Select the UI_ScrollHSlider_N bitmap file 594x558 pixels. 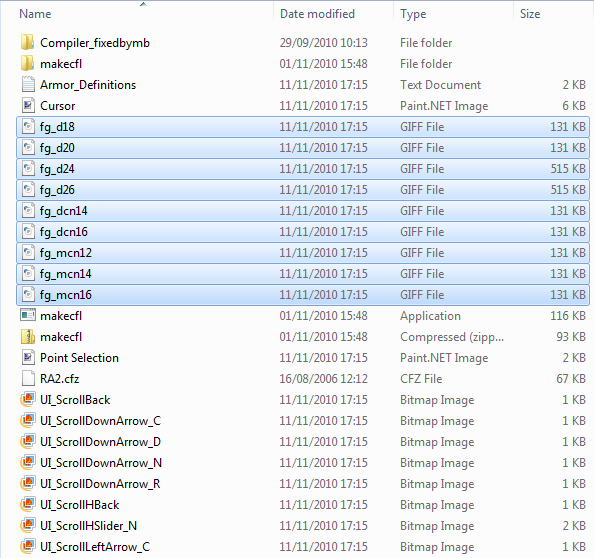(x=88, y=525)
